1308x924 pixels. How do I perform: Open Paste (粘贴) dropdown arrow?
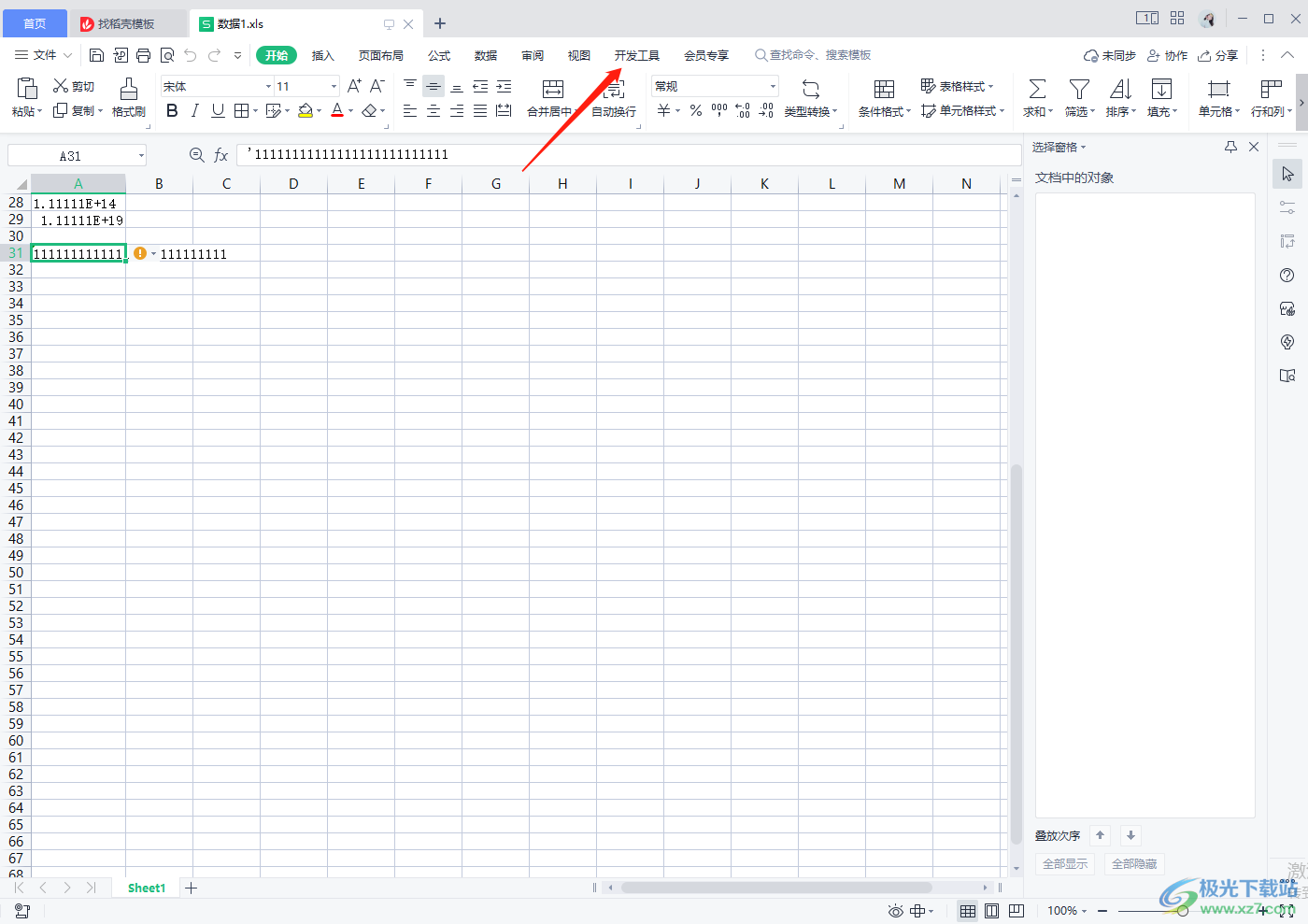click(x=39, y=111)
